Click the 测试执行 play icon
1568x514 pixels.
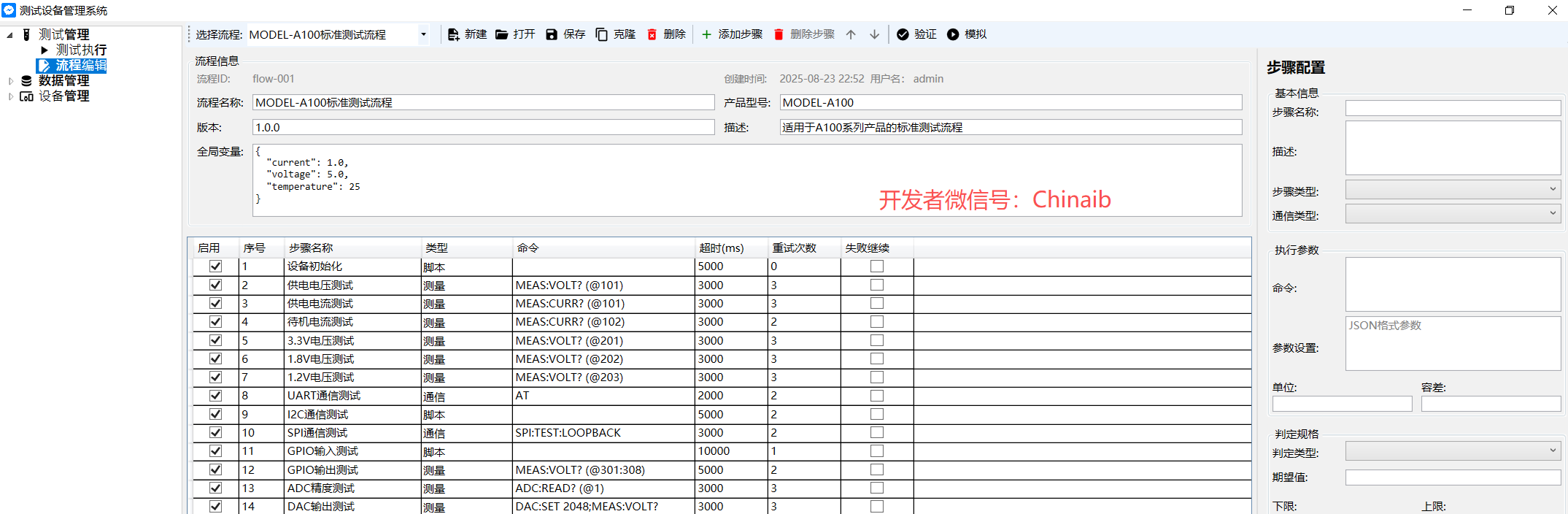(x=45, y=50)
